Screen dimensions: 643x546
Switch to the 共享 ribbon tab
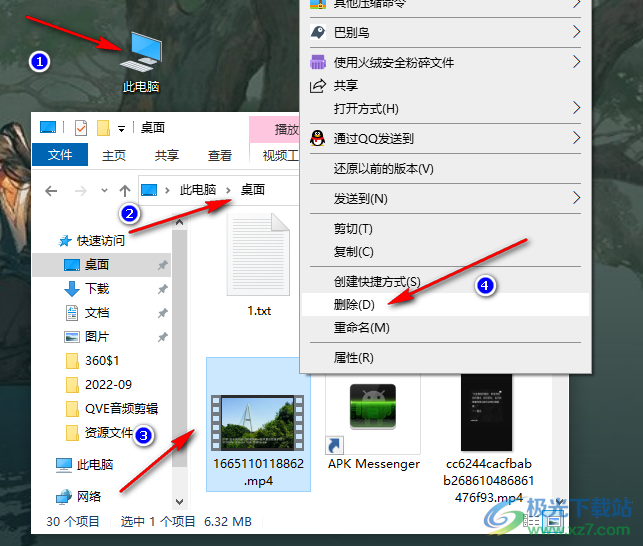[167, 155]
